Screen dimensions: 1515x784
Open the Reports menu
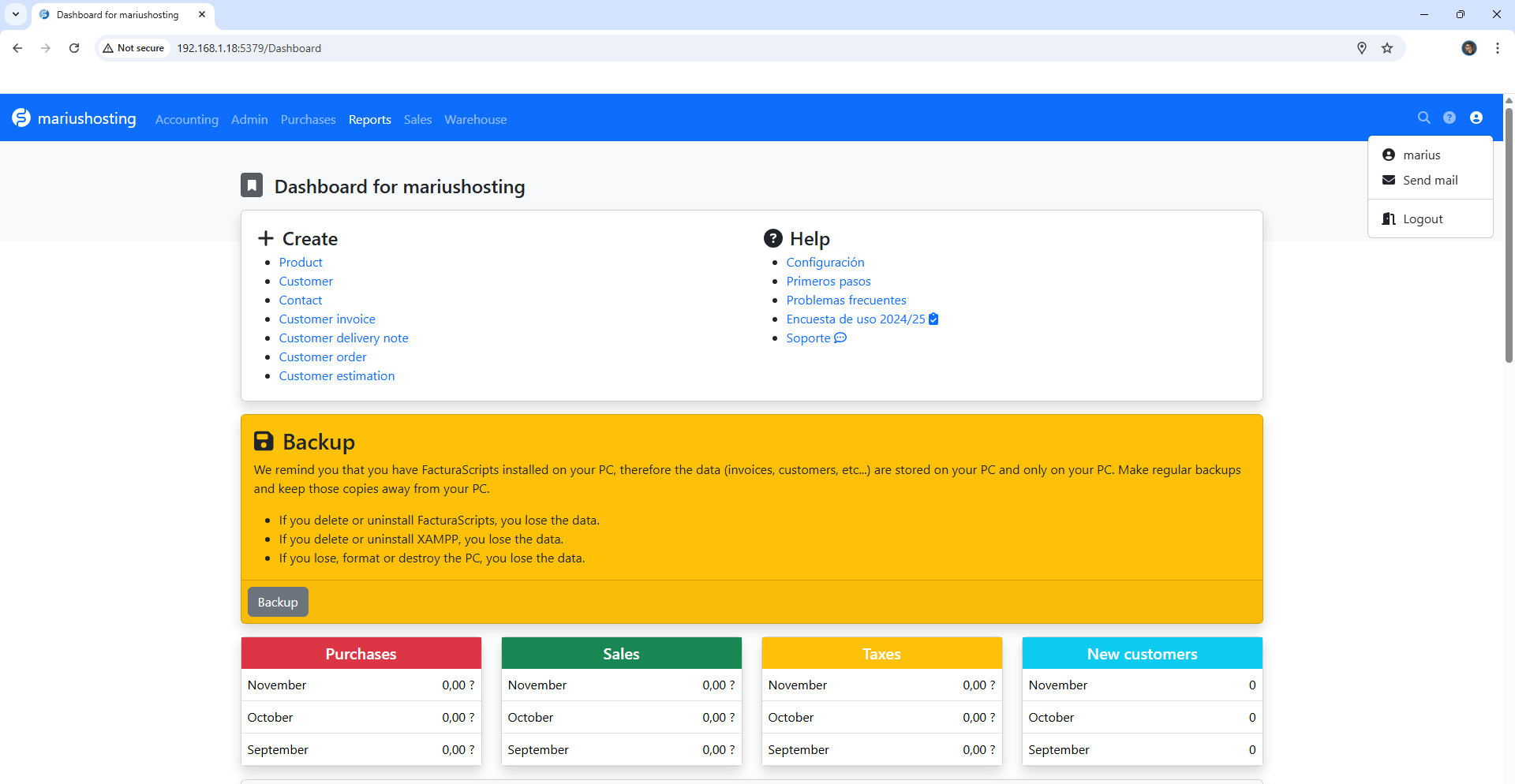369,119
